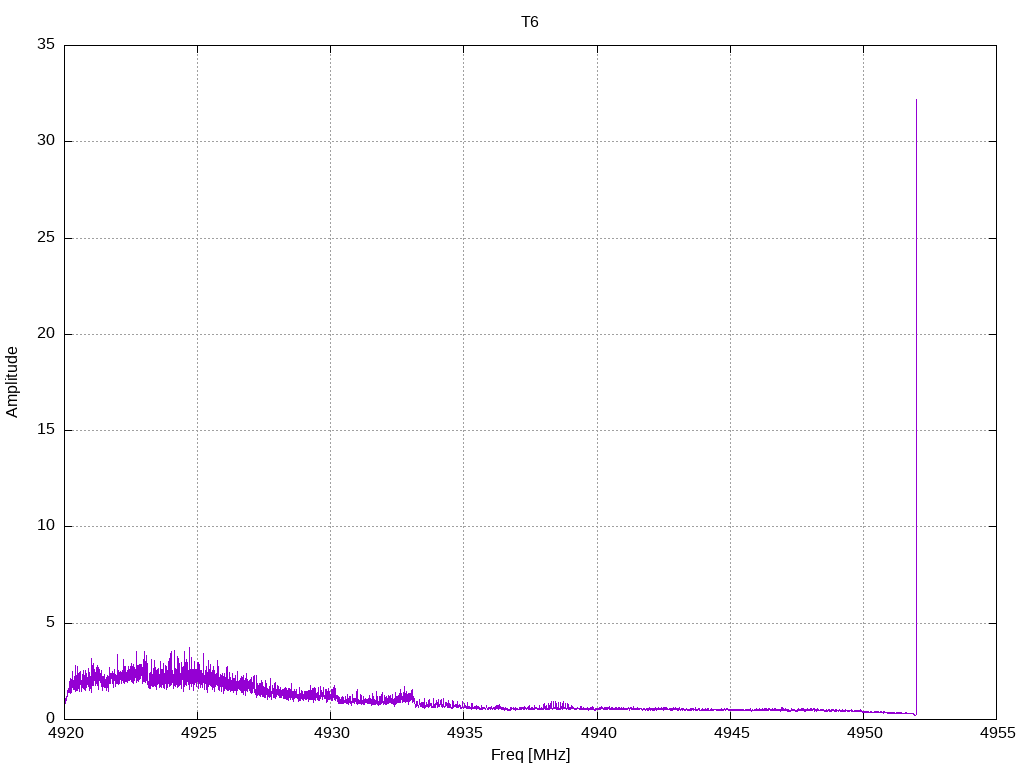Click the plot title T6

(530, 22)
